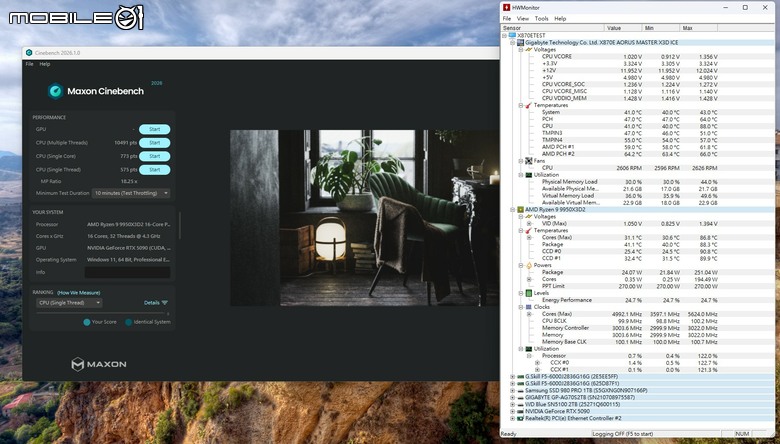Toggle the ranking Details filter
The width and height of the screenshot is (780, 444).
point(156,303)
